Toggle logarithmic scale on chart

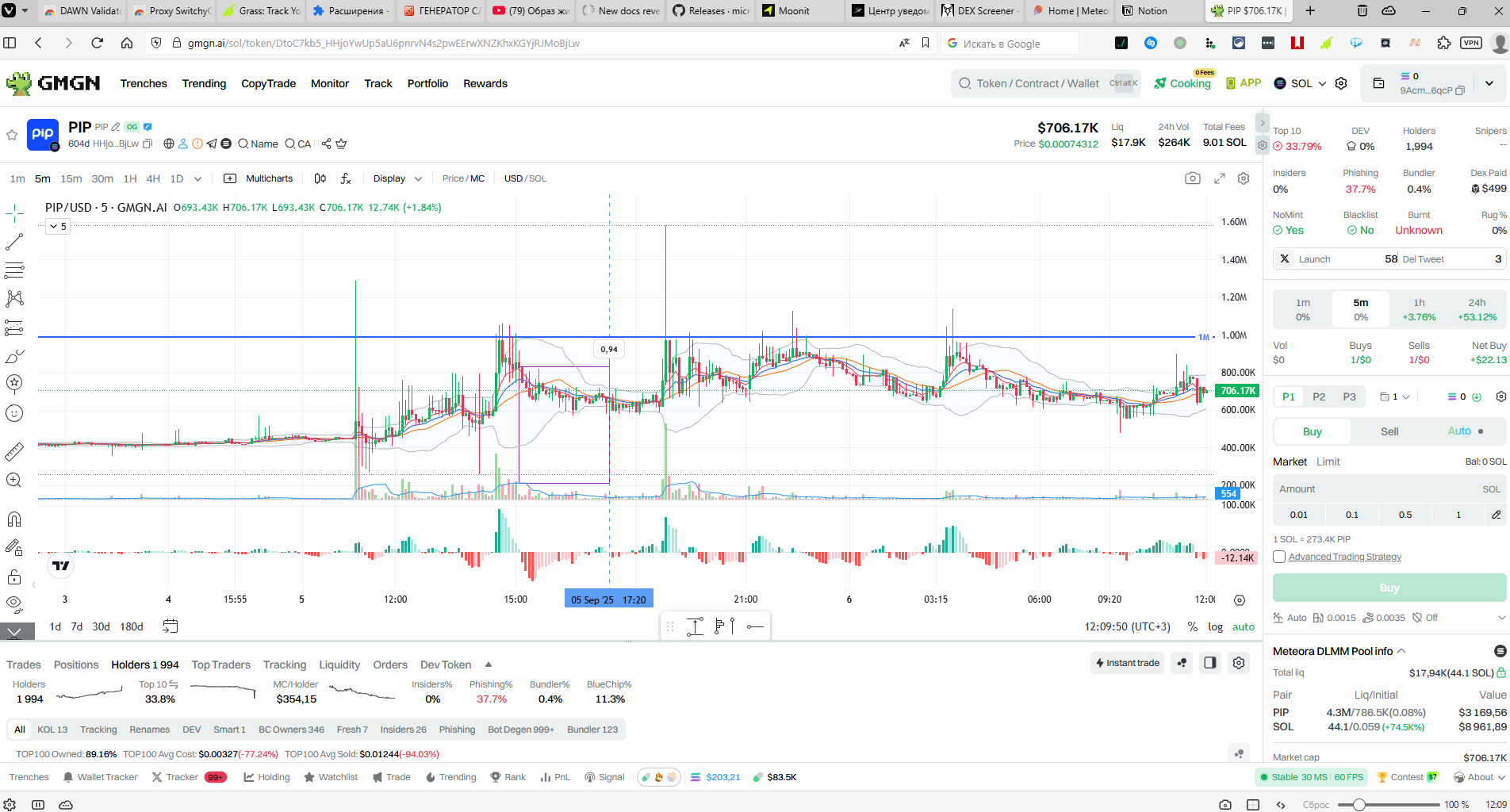1215,626
